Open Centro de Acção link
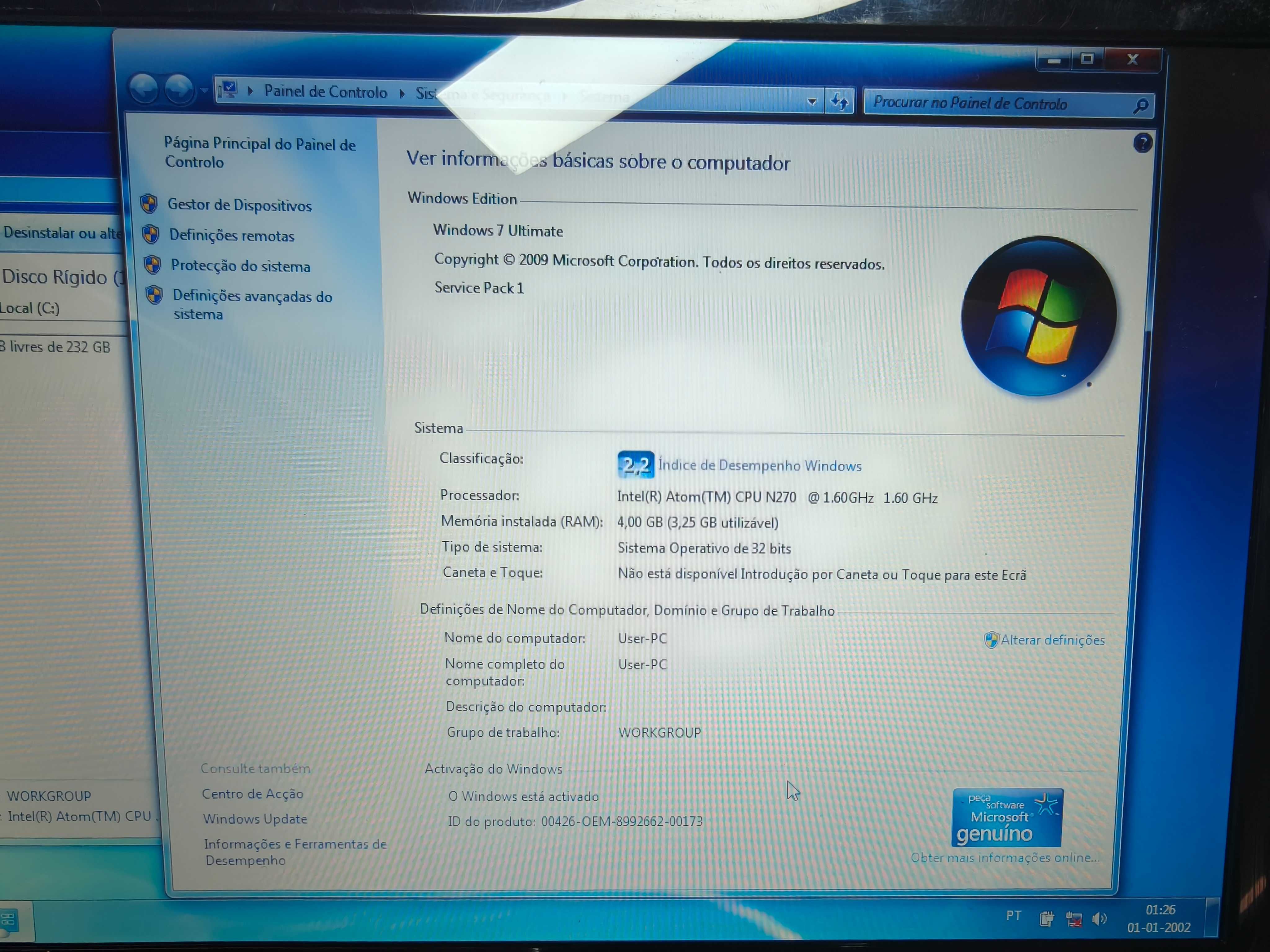Screen dimensions: 1270x952 252,794
